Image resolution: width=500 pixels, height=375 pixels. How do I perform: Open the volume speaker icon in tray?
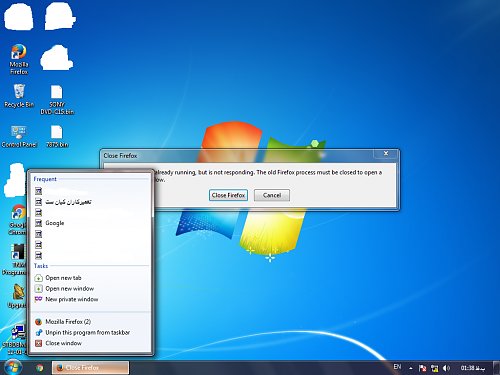click(x=446, y=368)
